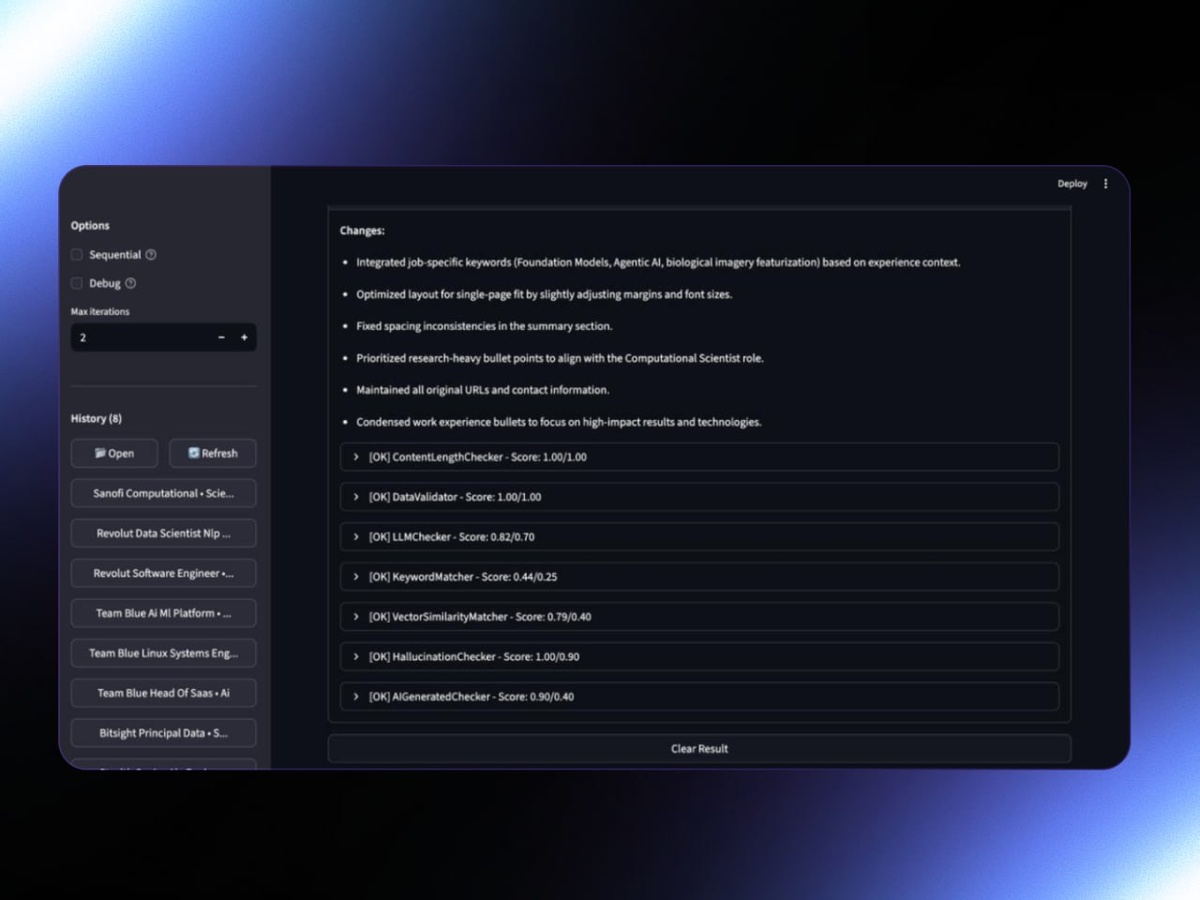Click the Deploy button
This screenshot has width=1200, height=900.
pos(1072,184)
